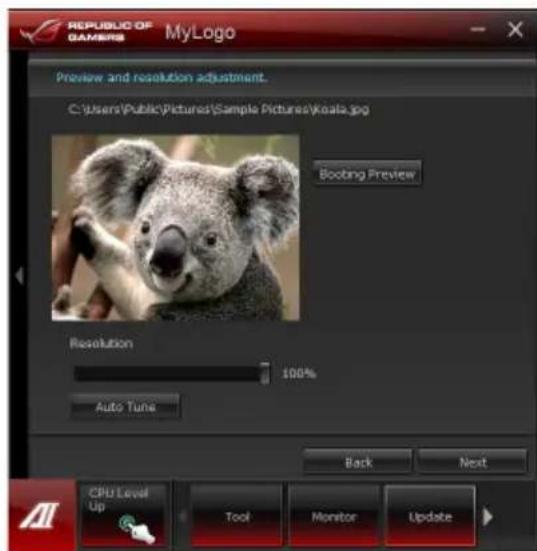This screenshot has width=537, height=551.
Task: Close the MyLogo window
Action: point(515,29)
